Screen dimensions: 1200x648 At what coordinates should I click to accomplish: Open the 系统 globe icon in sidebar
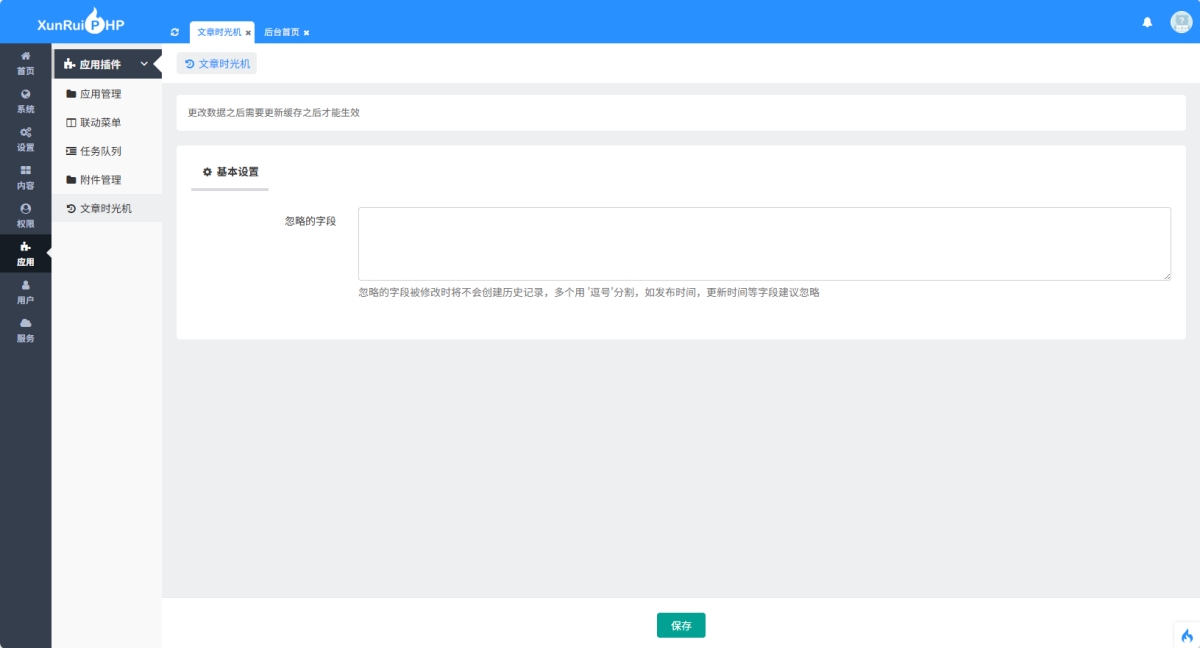pyautogui.click(x=25, y=95)
